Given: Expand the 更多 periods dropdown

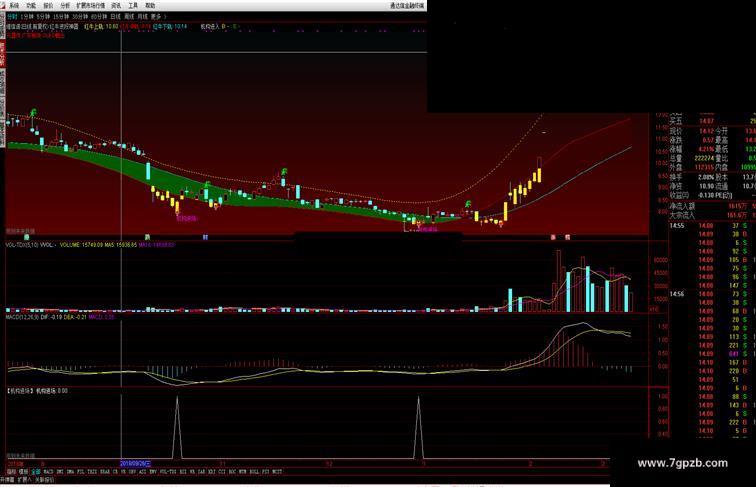Looking at the screenshot, I should point(158,16).
